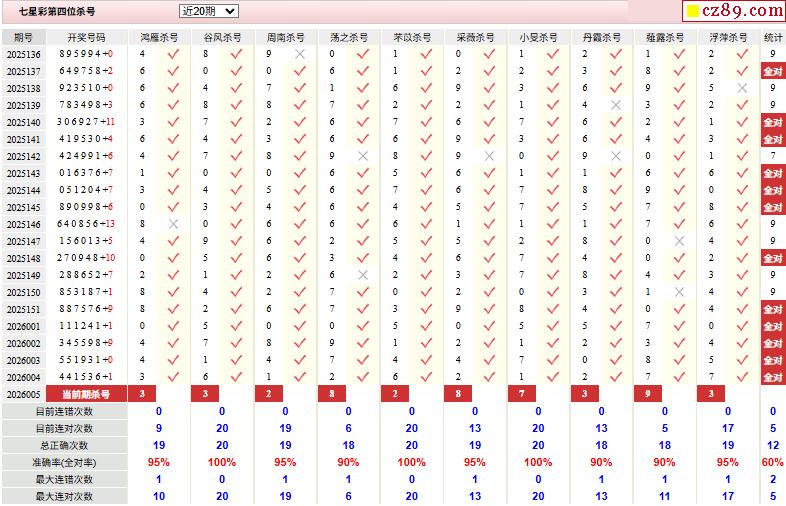Click the red kill number 7 under 小旻杀号
This screenshot has height=506, width=786.
coord(522,394)
